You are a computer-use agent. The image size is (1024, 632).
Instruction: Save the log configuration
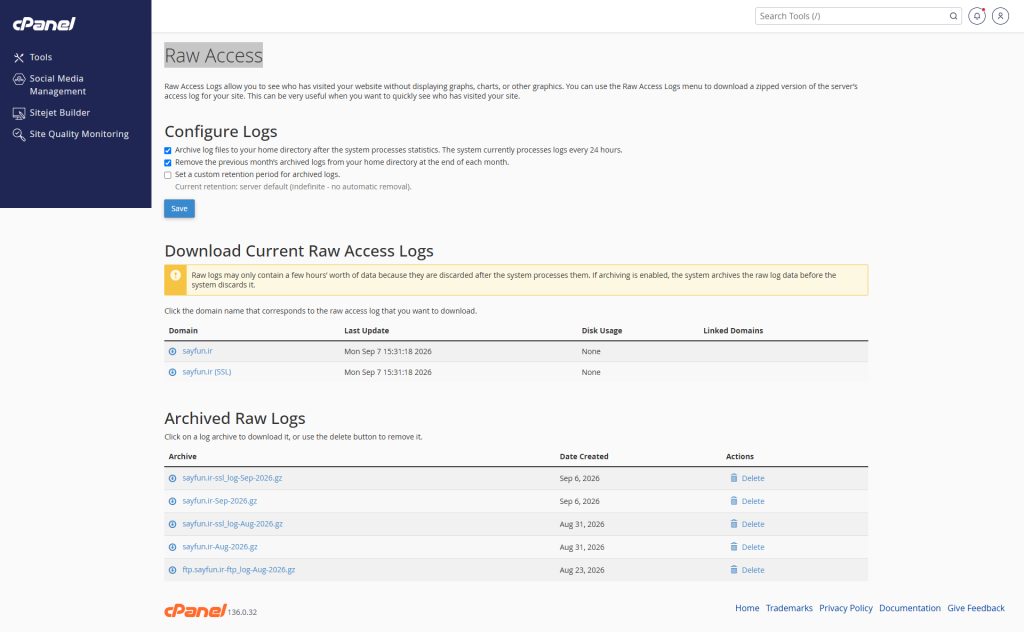(x=179, y=208)
